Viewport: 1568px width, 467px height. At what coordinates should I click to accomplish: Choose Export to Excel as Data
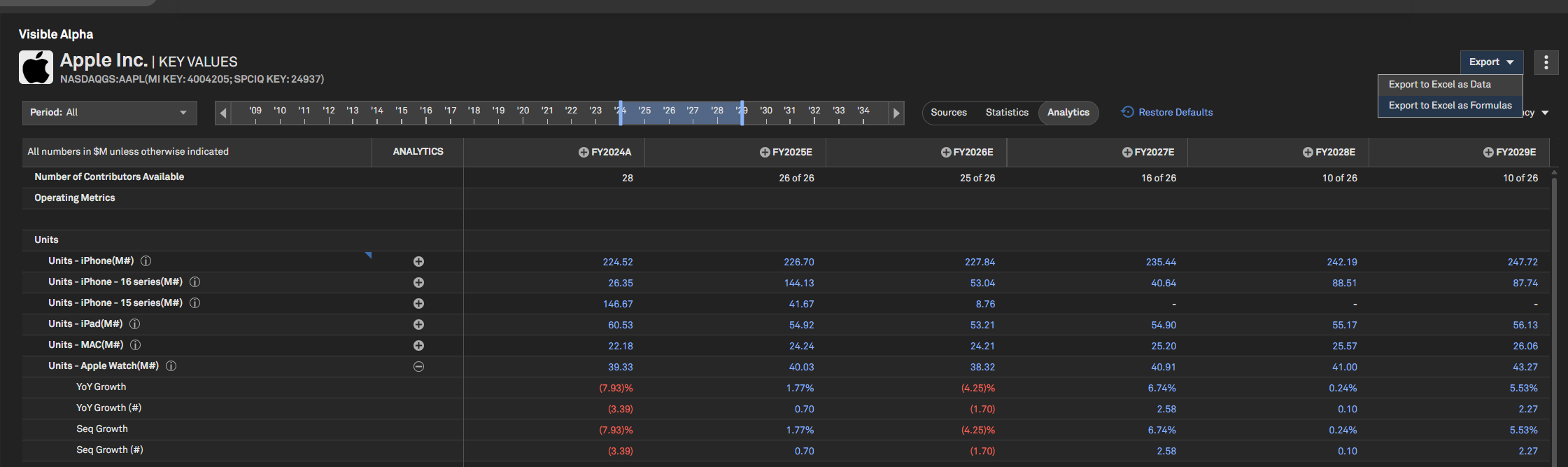(1440, 85)
